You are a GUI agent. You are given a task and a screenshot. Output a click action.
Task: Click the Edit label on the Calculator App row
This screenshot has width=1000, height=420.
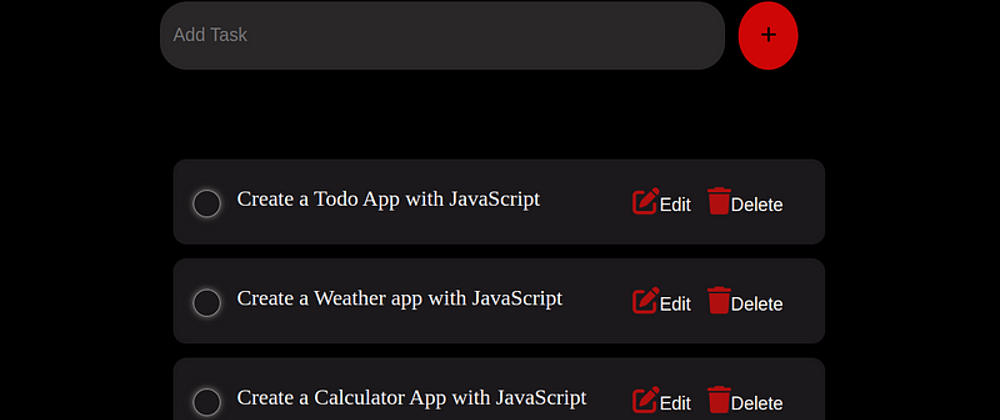tap(675, 404)
